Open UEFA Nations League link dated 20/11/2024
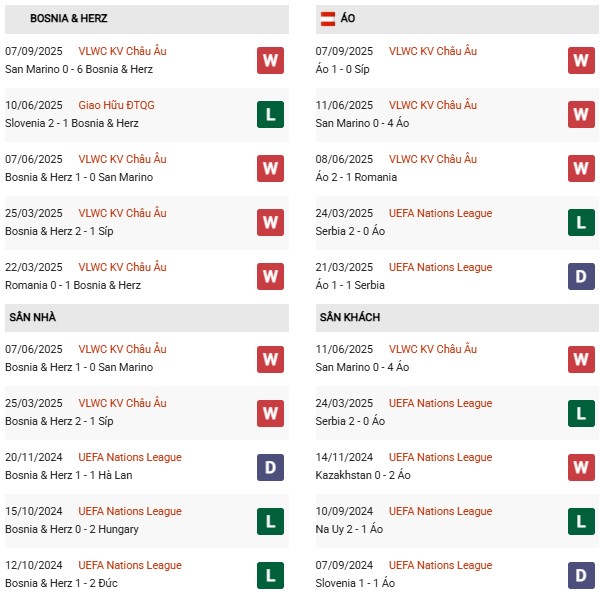600x600 pixels. coord(129,457)
